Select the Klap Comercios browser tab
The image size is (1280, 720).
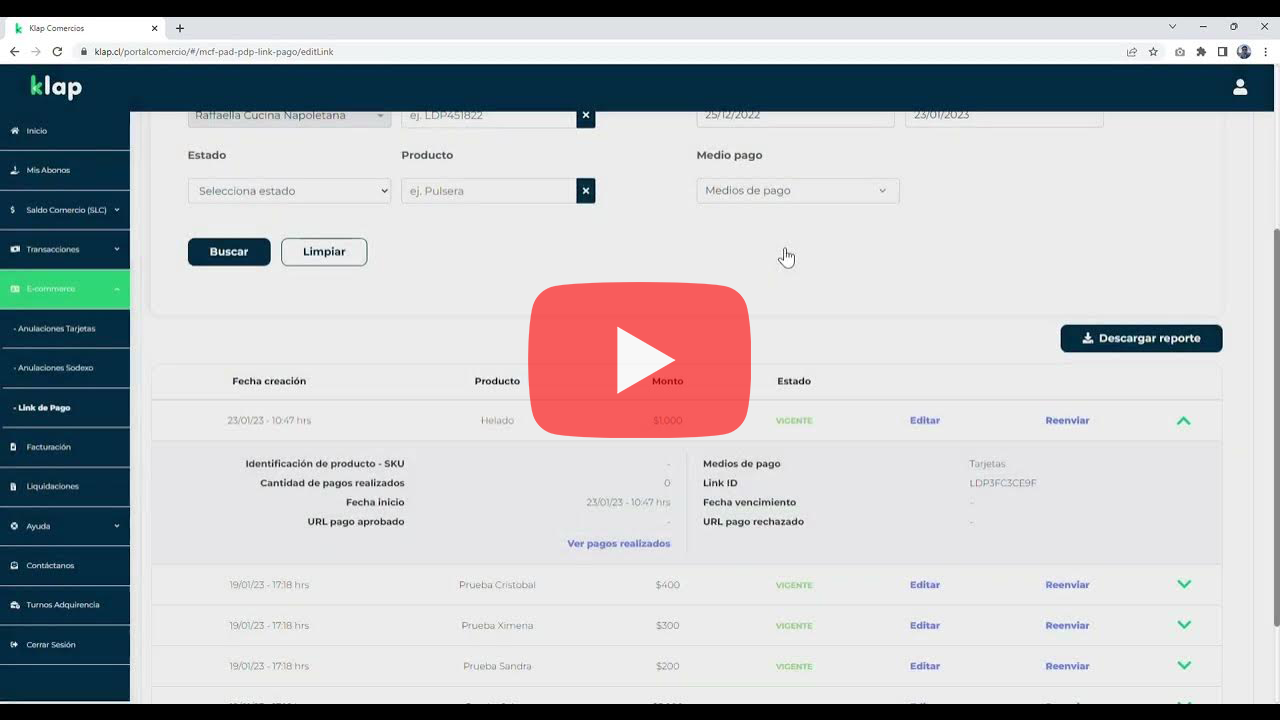[x=85, y=28]
